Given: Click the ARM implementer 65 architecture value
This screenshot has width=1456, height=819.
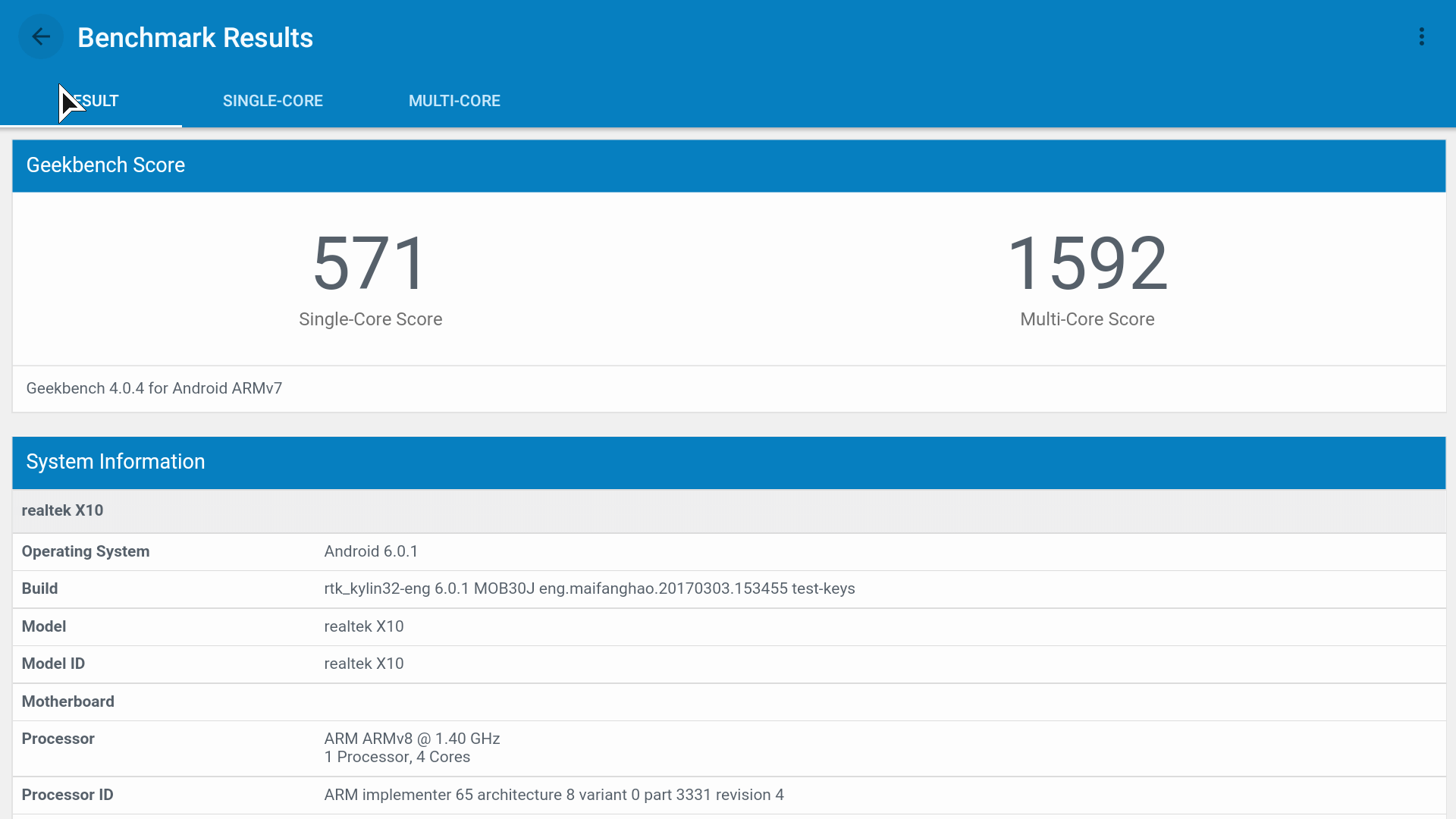Looking at the screenshot, I should click(x=554, y=795).
